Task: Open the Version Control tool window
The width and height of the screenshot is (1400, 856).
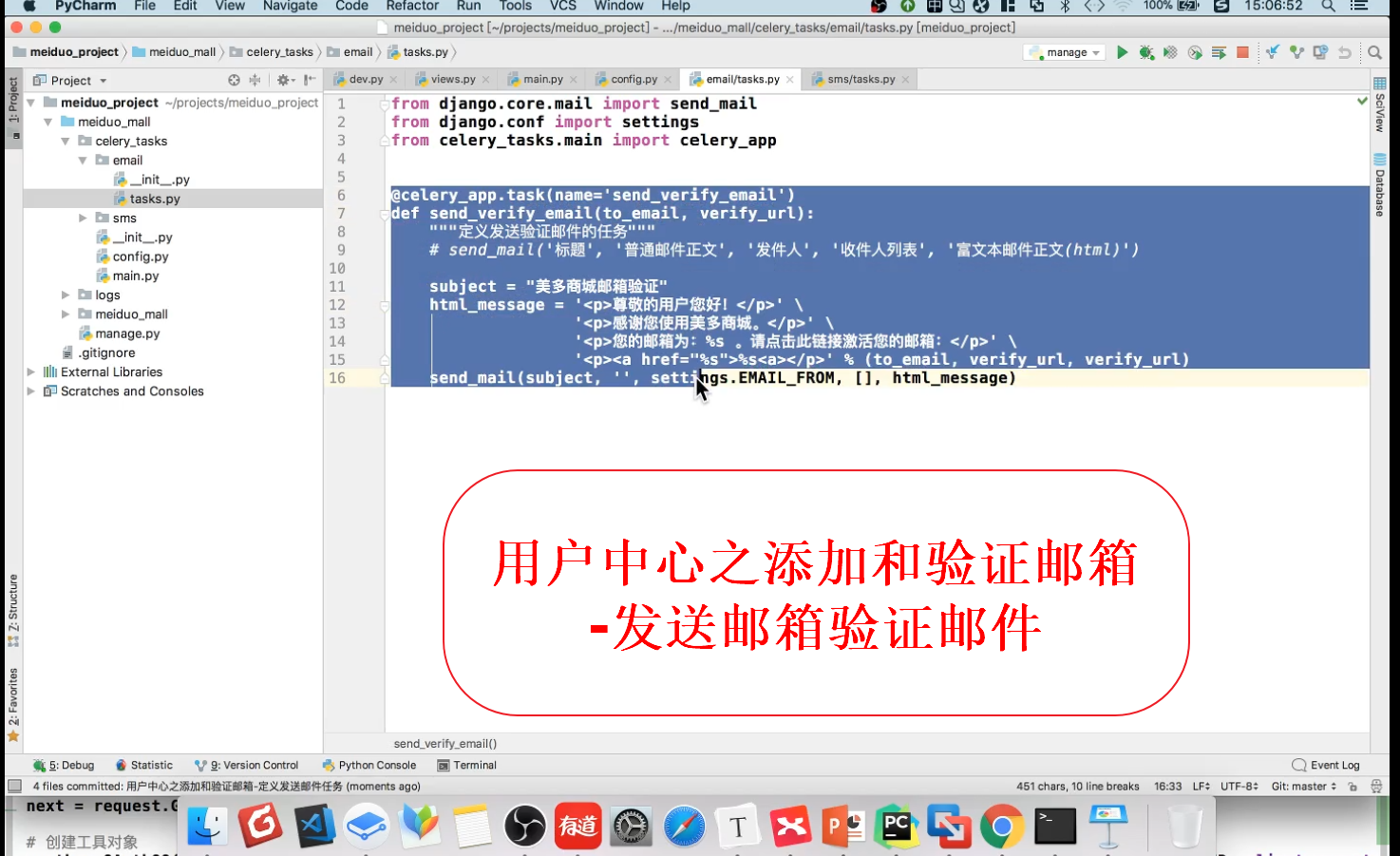Action: pos(246,765)
